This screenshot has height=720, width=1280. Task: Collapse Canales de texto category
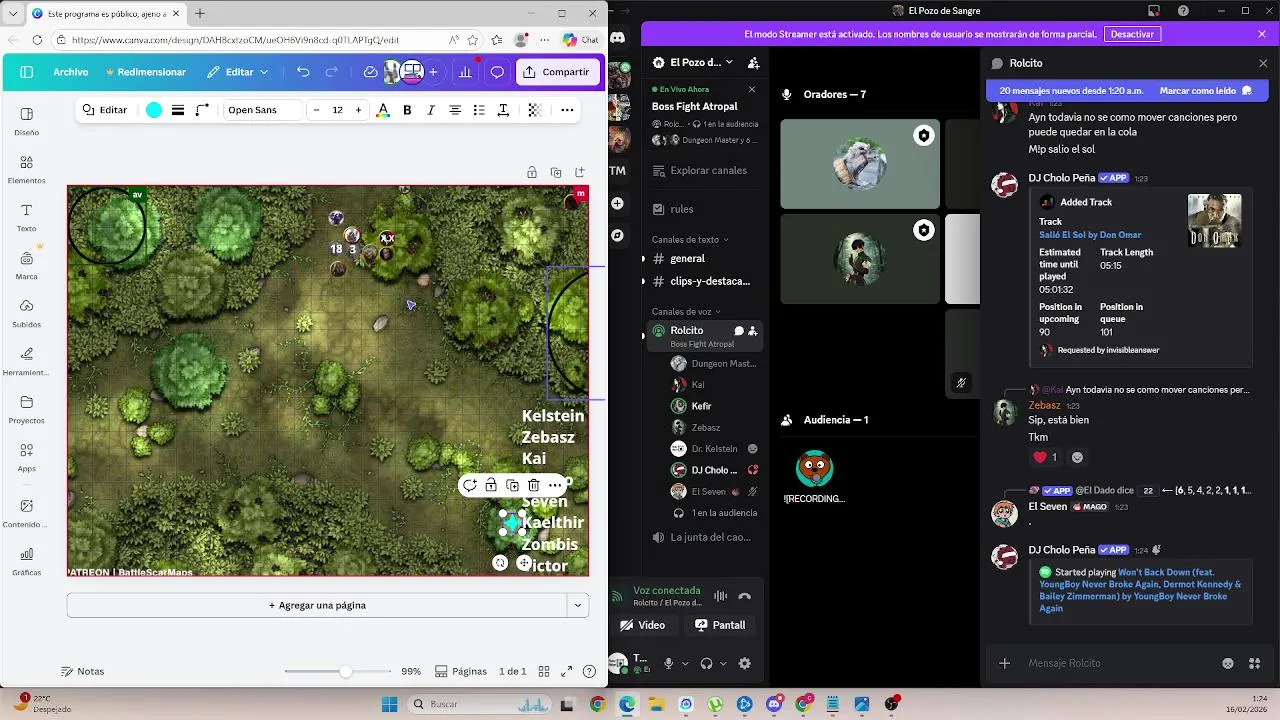[x=690, y=240]
